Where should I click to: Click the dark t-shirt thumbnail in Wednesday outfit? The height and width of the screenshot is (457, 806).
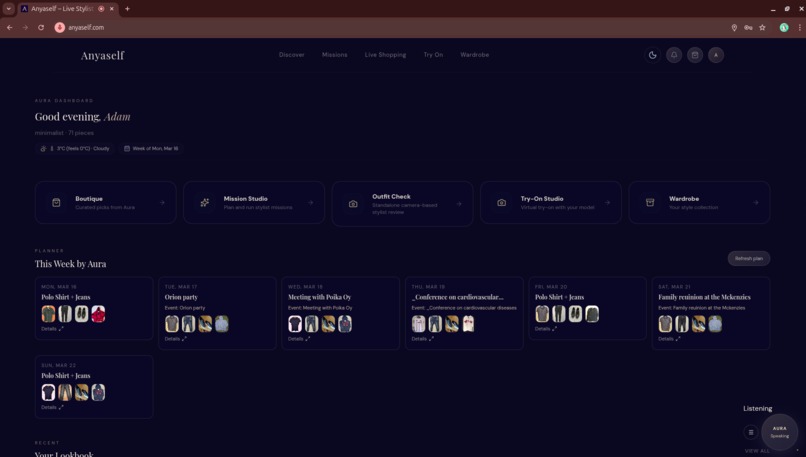click(x=295, y=324)
